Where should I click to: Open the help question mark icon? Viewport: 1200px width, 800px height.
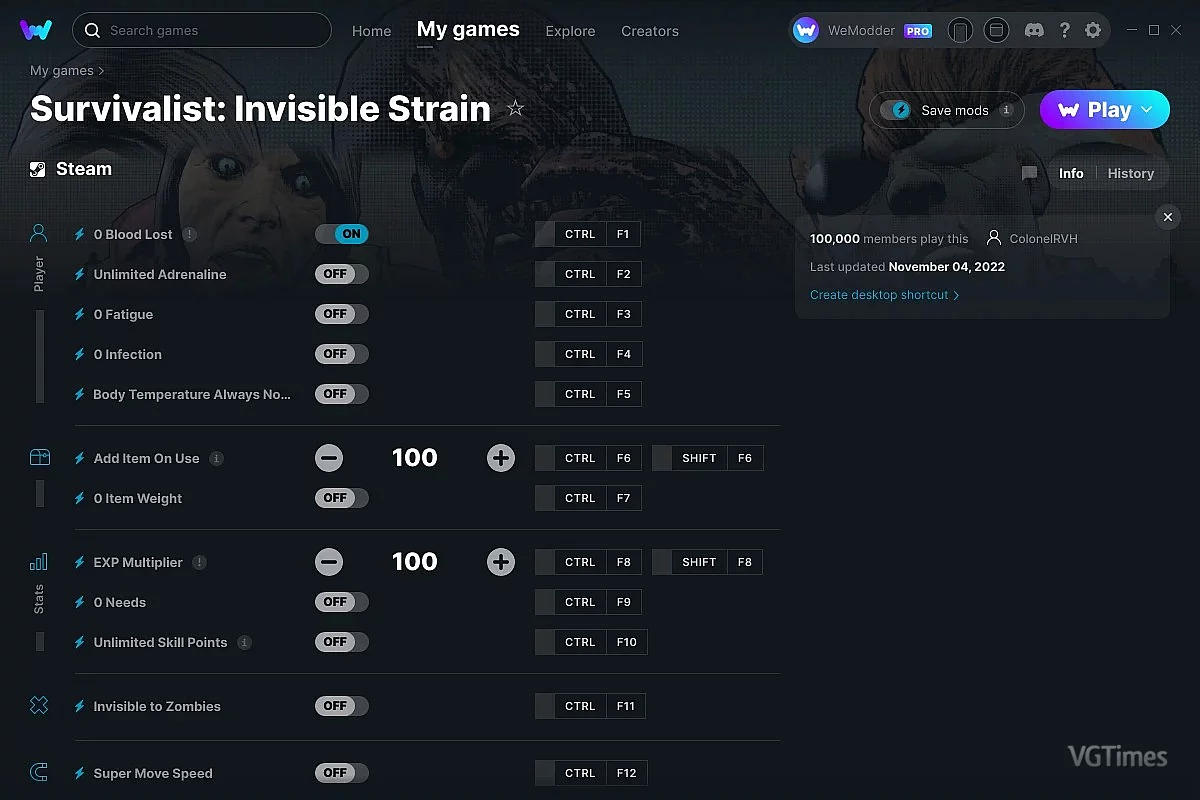tap(1064, 31)
